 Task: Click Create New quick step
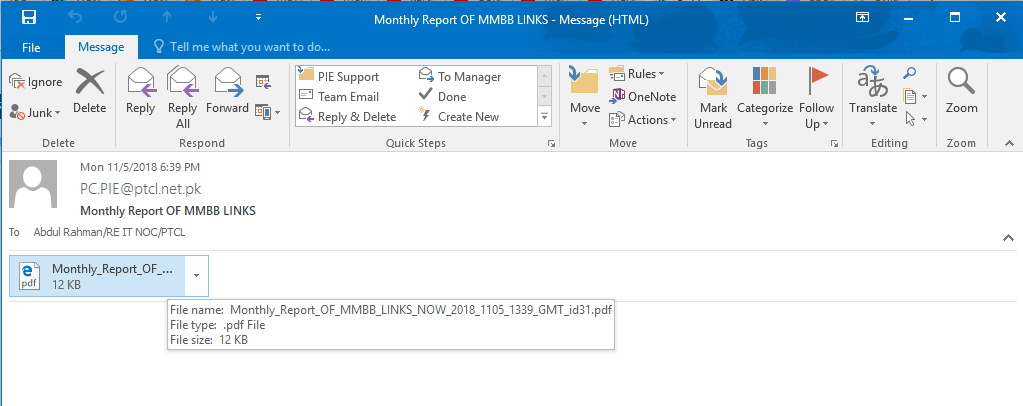click(x=459, y=117)
